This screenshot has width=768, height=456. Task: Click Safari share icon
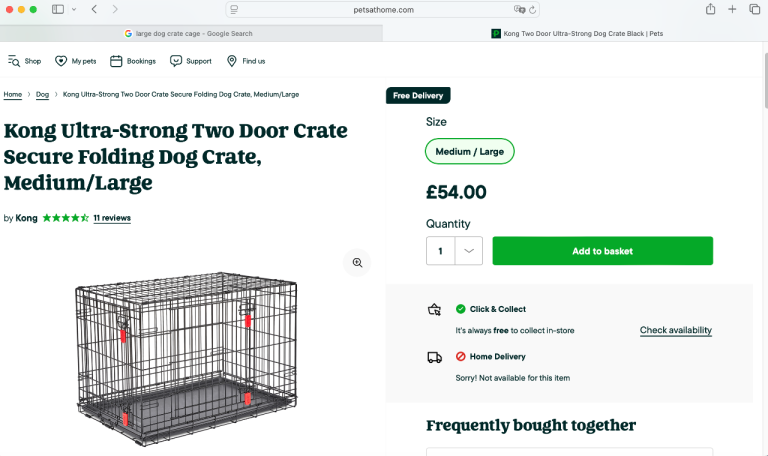point(710,9)
